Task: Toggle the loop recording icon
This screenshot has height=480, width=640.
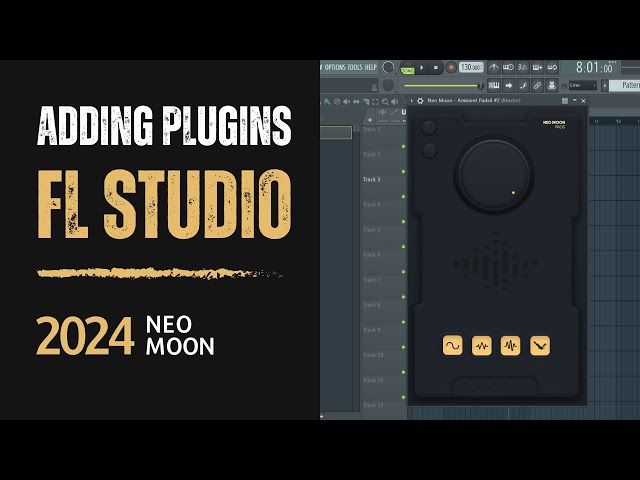Action: click(x=552, y=67)
